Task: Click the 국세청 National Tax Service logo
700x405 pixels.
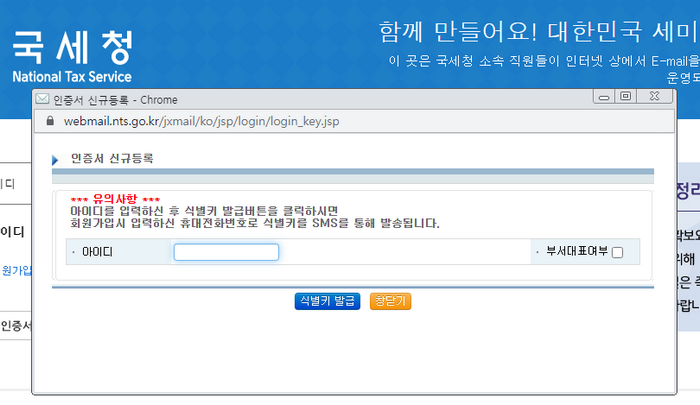Action: [72, 57]
